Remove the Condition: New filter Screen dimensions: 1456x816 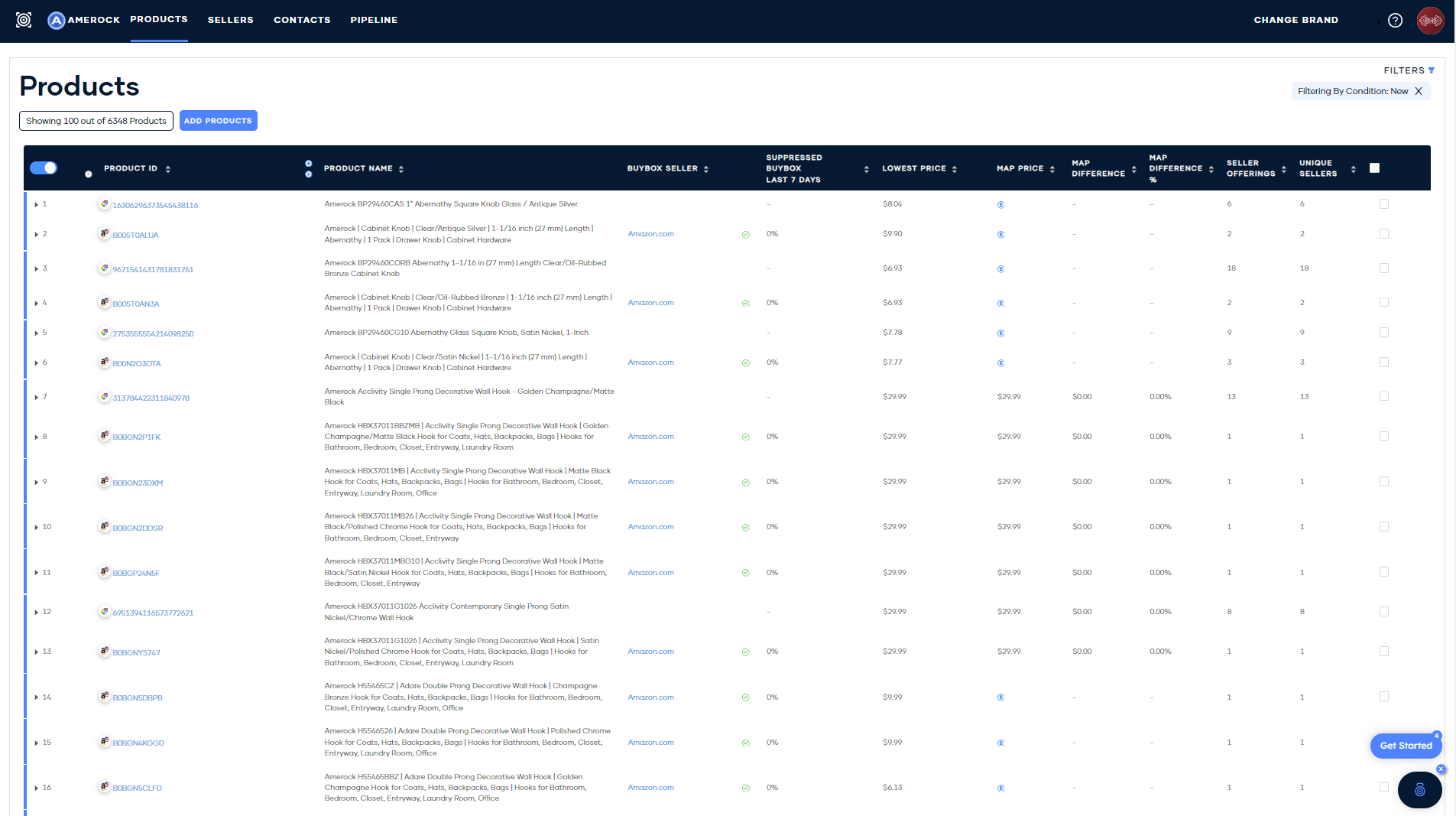(1419, 91)
